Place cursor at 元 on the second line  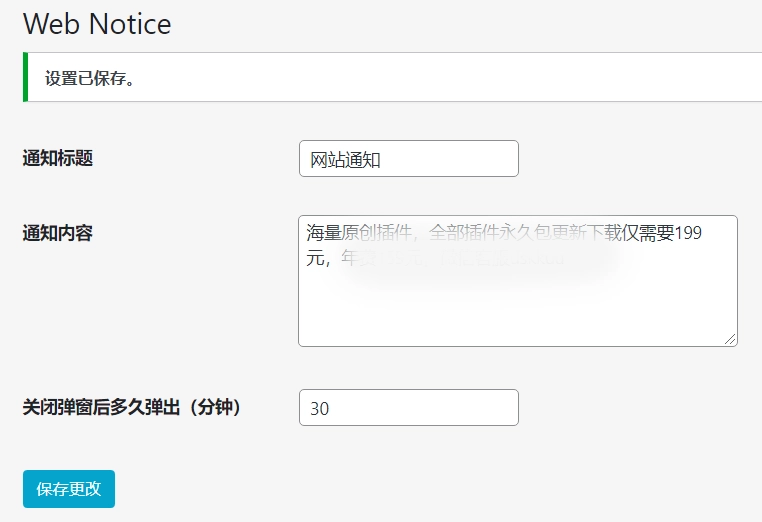click(316, 259)
